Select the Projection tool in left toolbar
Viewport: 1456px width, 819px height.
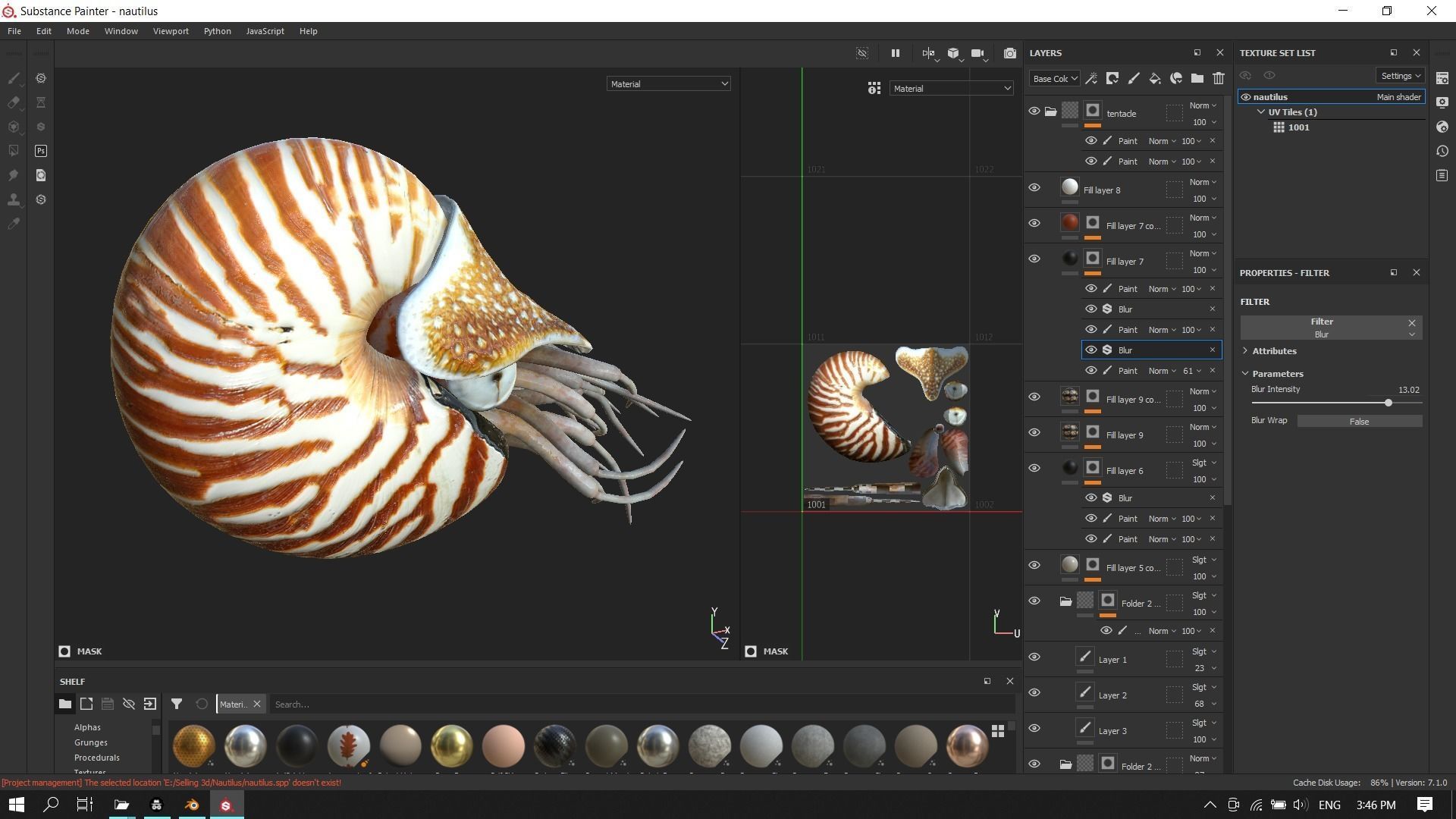[x=14, y=127]
